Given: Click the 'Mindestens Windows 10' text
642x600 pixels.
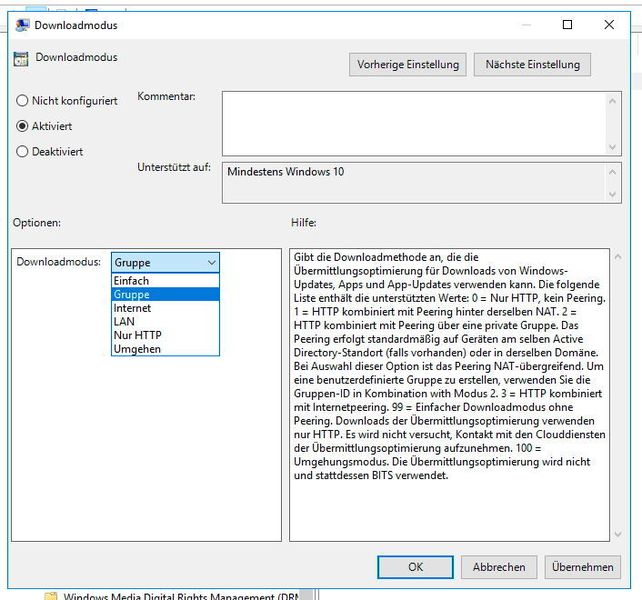Looking at the screenshot, I should point(285,172).
